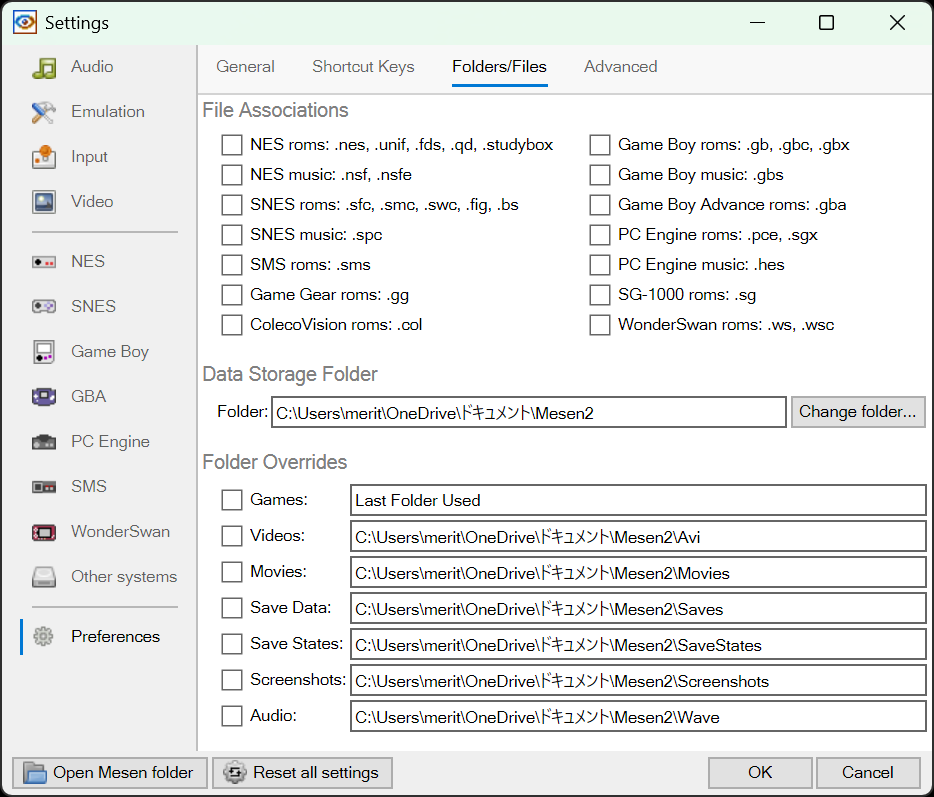The width and height of the screenshot is (934, 797).
Task: Click the PC Engine console icon
Action: coord(44,442)
